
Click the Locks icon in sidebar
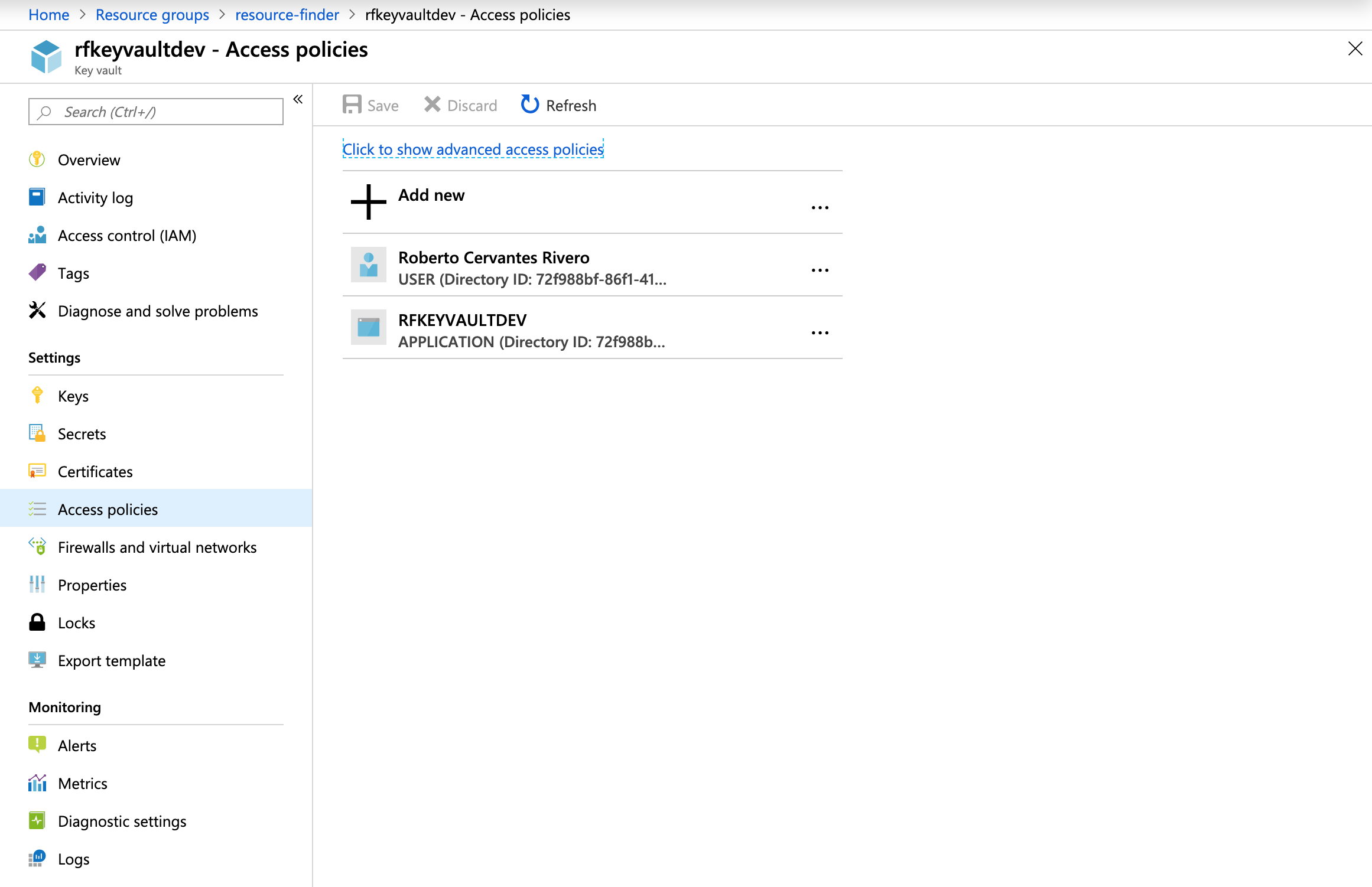coord(37,622)
